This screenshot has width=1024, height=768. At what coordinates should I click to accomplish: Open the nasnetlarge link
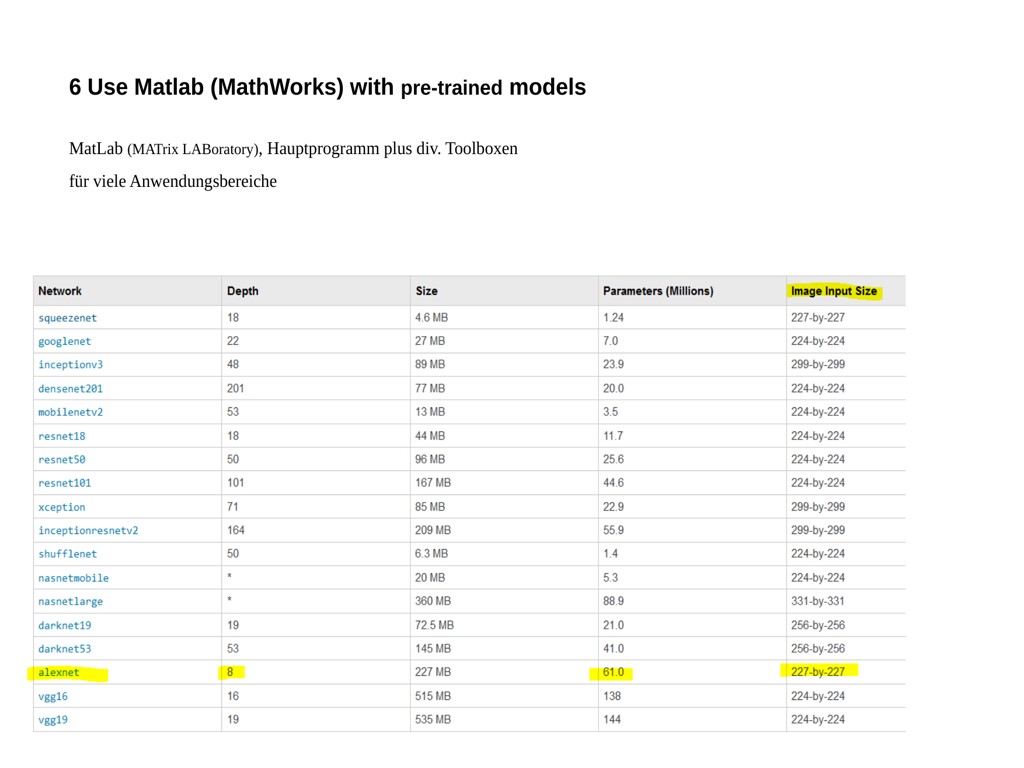70,602
